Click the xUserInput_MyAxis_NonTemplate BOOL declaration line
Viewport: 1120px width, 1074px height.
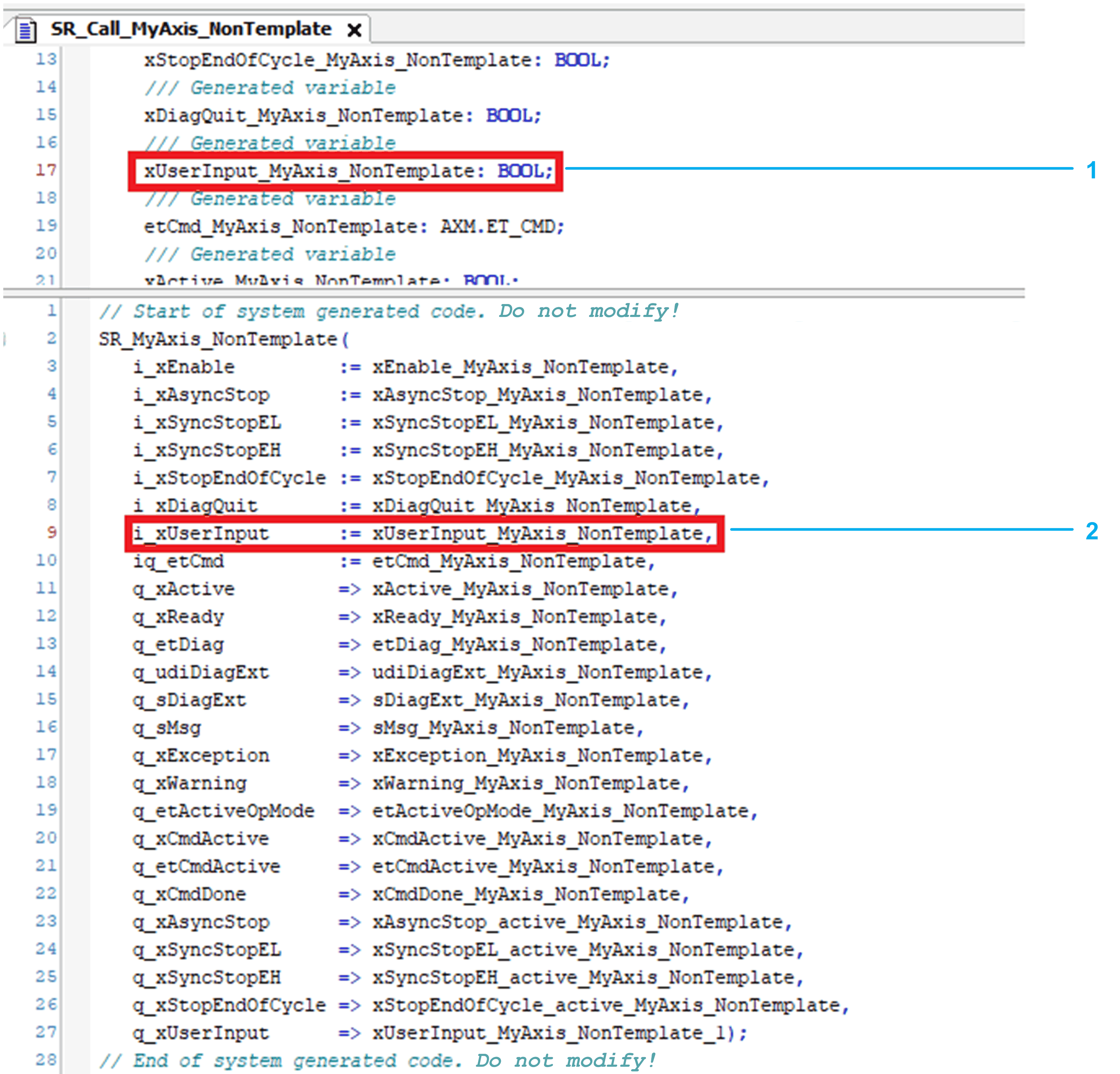[348, 171]
